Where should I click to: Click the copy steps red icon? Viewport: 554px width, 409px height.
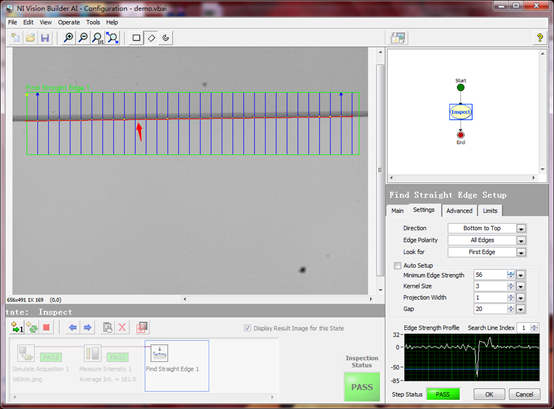click(142, 328)
